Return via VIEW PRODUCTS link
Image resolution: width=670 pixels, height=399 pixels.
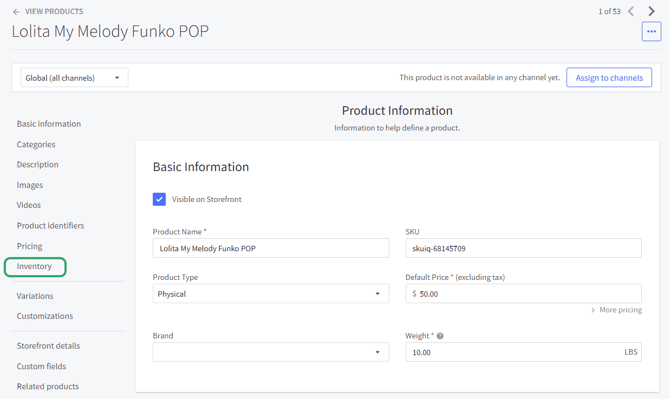[x=54, y=12]
